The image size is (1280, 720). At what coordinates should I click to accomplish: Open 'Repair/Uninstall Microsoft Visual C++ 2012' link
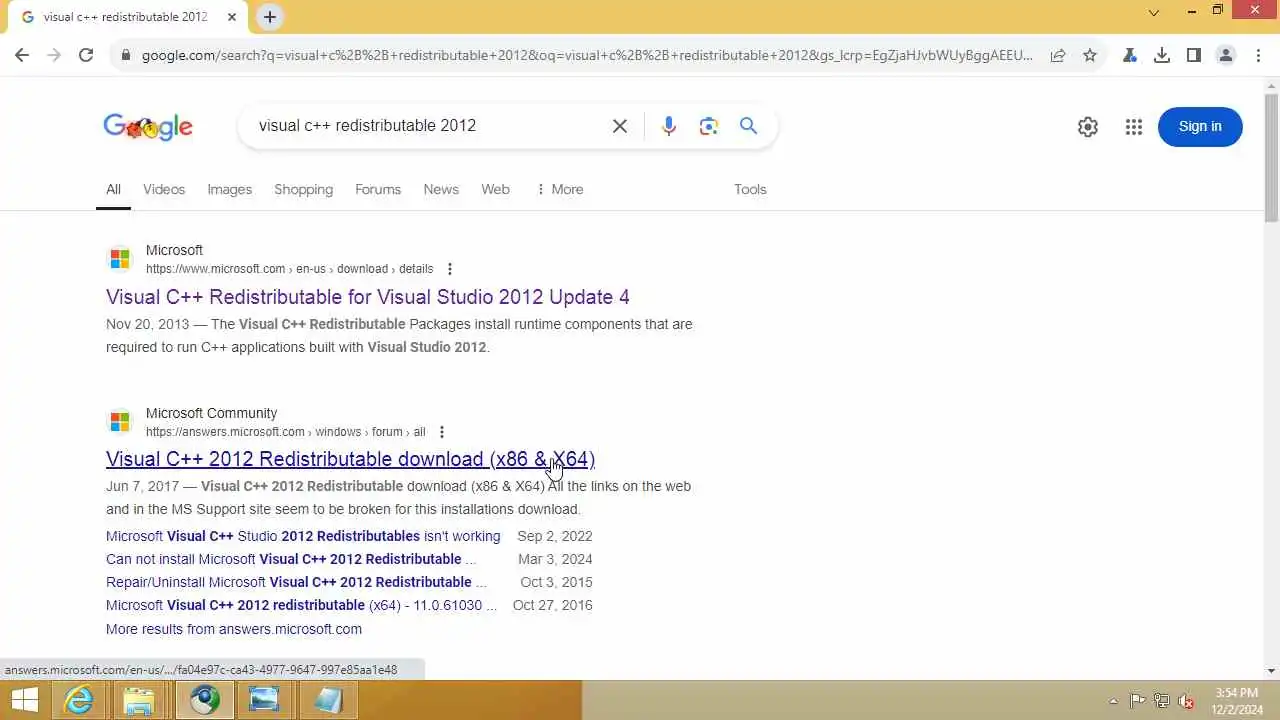coord(296,582)
